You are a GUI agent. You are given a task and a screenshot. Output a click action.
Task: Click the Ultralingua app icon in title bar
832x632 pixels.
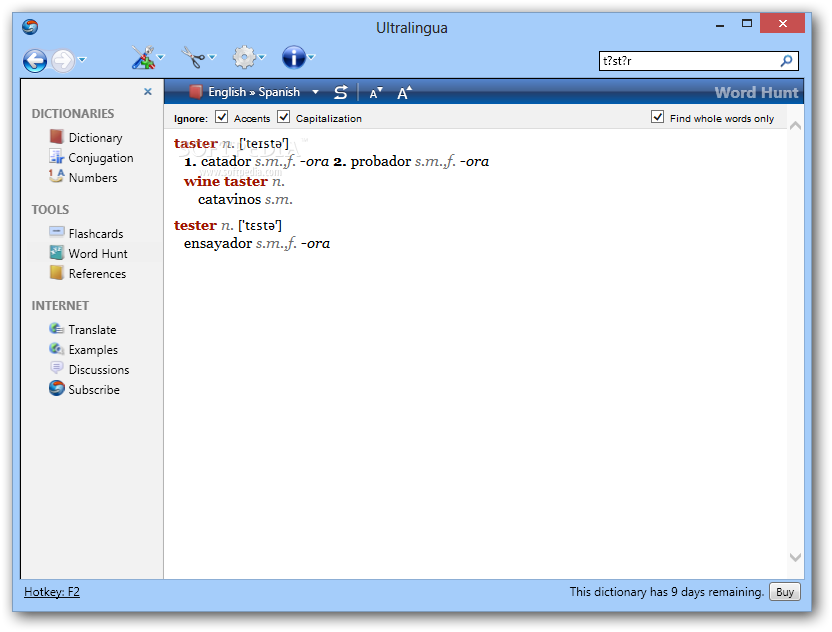(30, 27)
